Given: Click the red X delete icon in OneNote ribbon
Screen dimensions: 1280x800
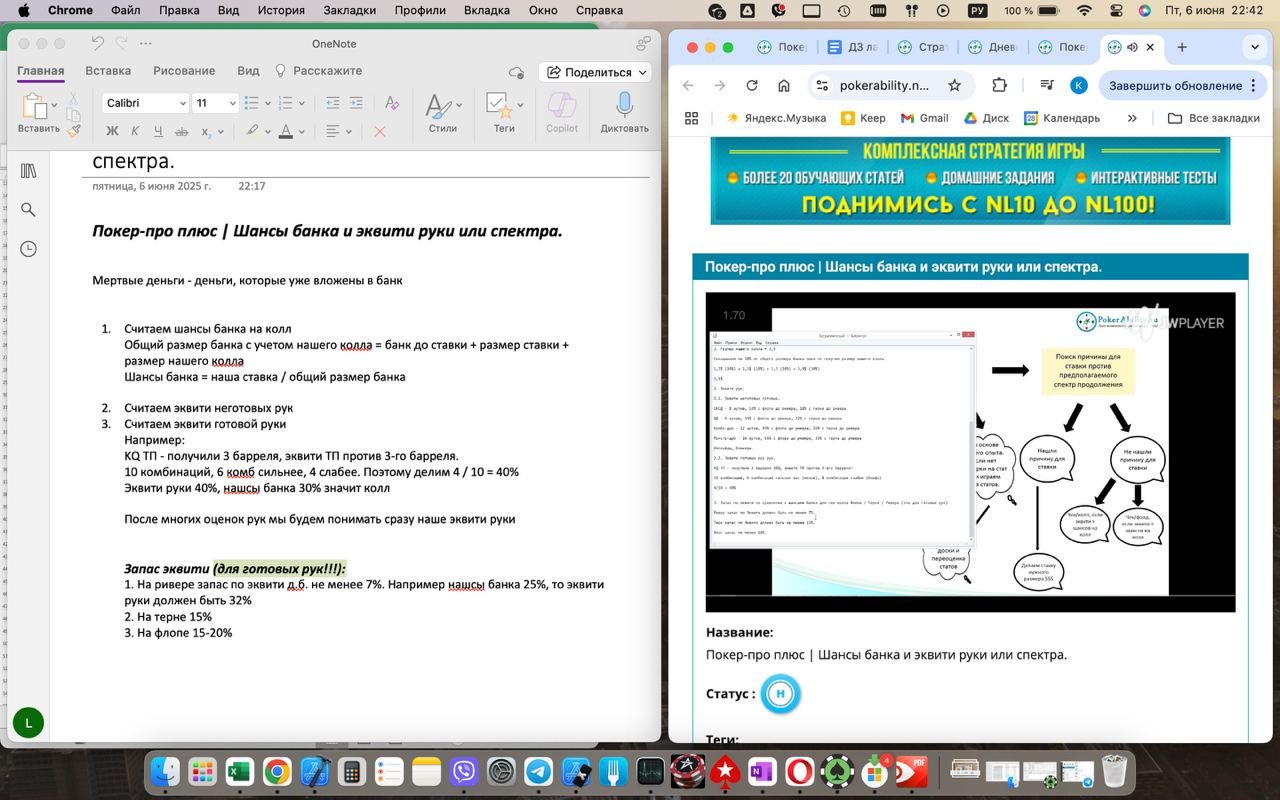Looking at the screenshot, I should pos(379,131).
